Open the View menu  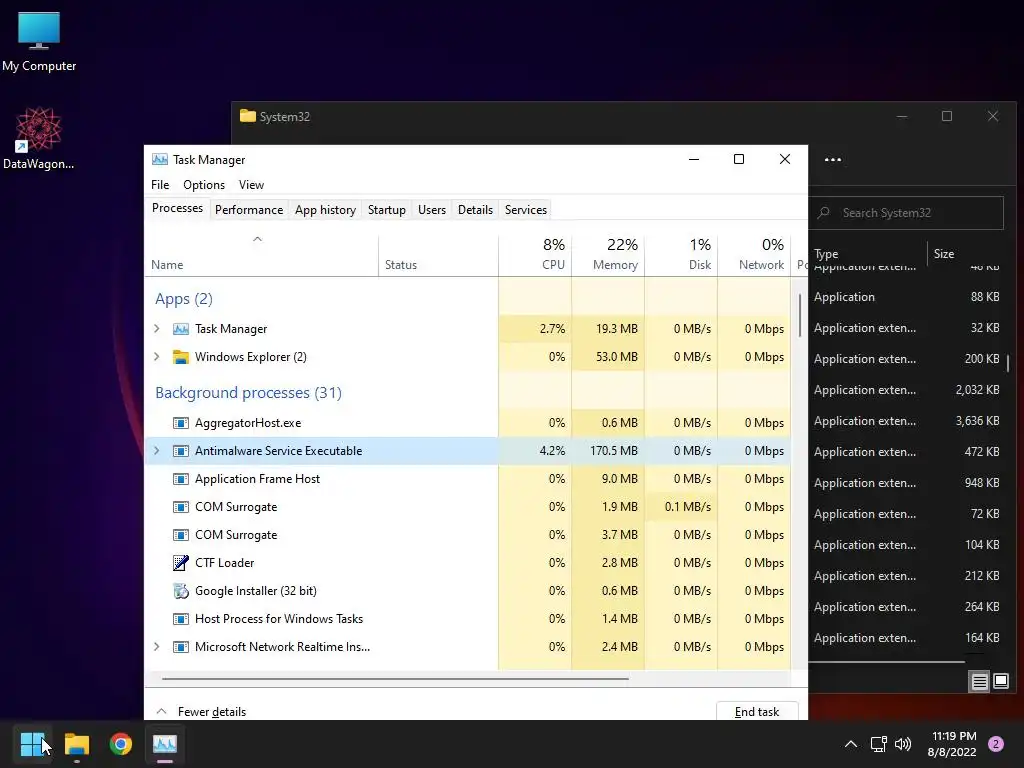(x=251, y=185)
